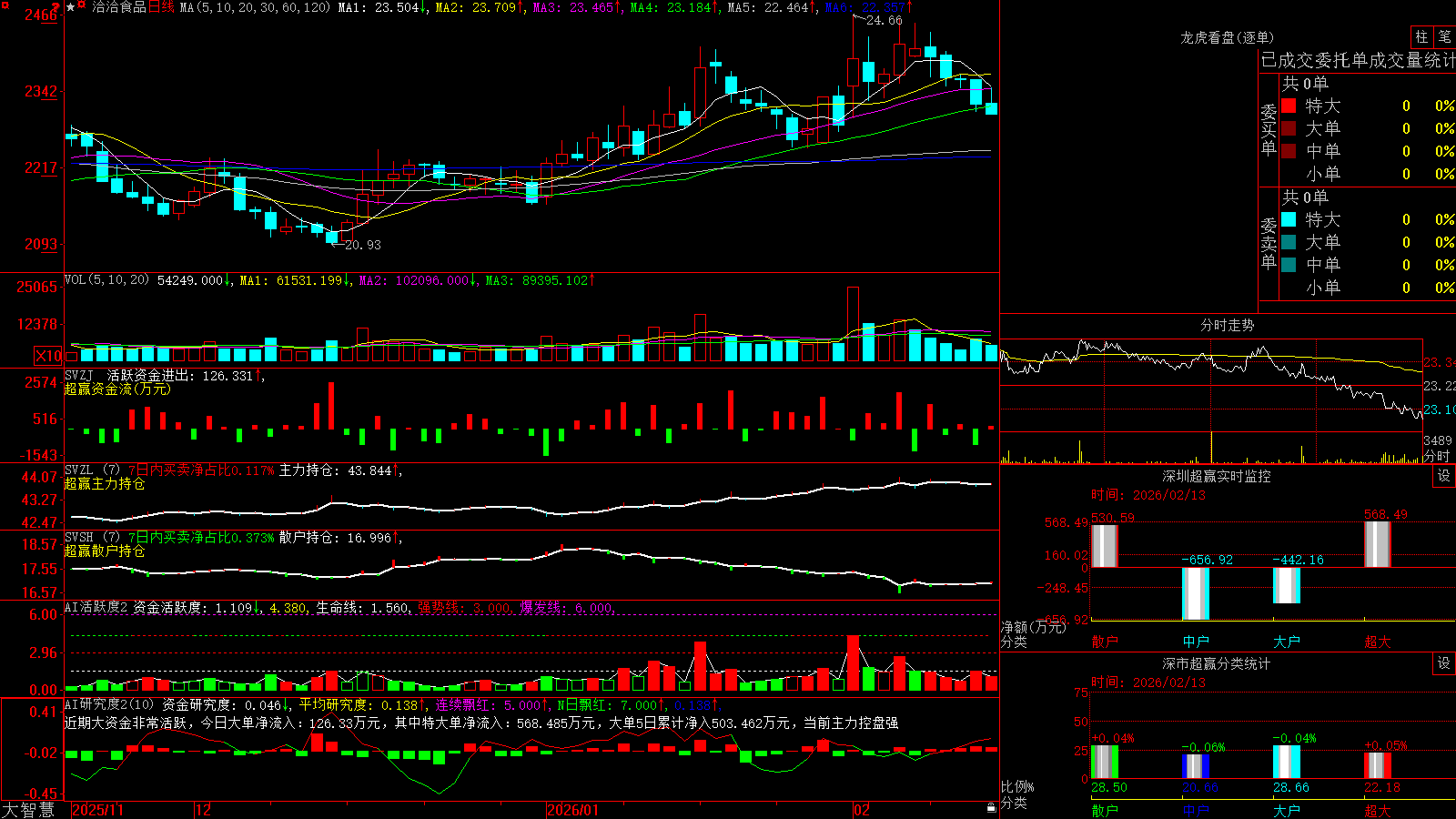
Task: Click the 小单 row under 委买单
Action: pyautogui.click(x=1368, y=174)
